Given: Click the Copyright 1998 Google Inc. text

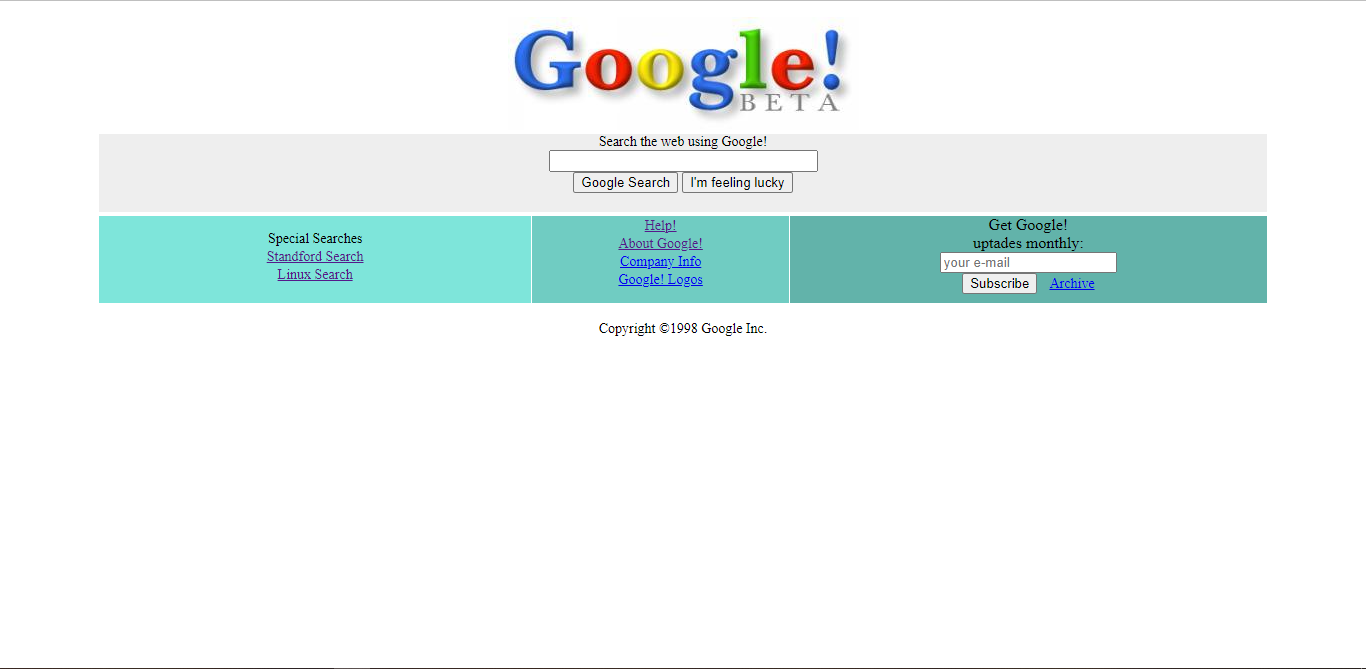Looking at the screenshot, I should pyautogui.click(x=683, y=327).
